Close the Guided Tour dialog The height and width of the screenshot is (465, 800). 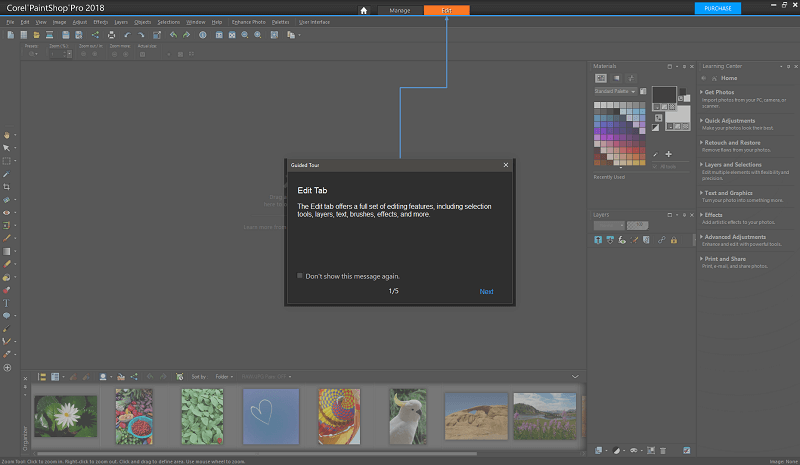point(506,165)
